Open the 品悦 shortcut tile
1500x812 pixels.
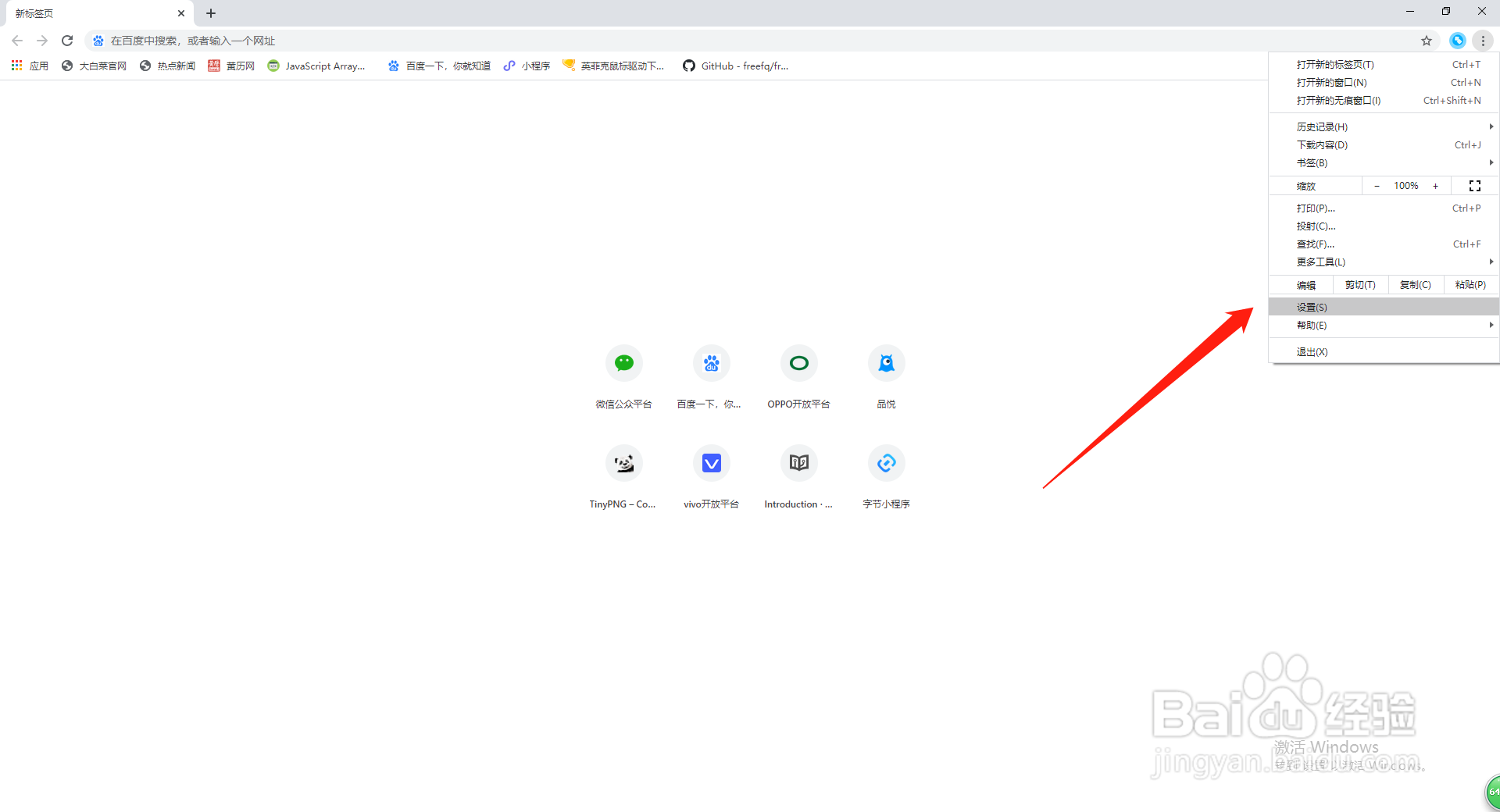point(887,378)
